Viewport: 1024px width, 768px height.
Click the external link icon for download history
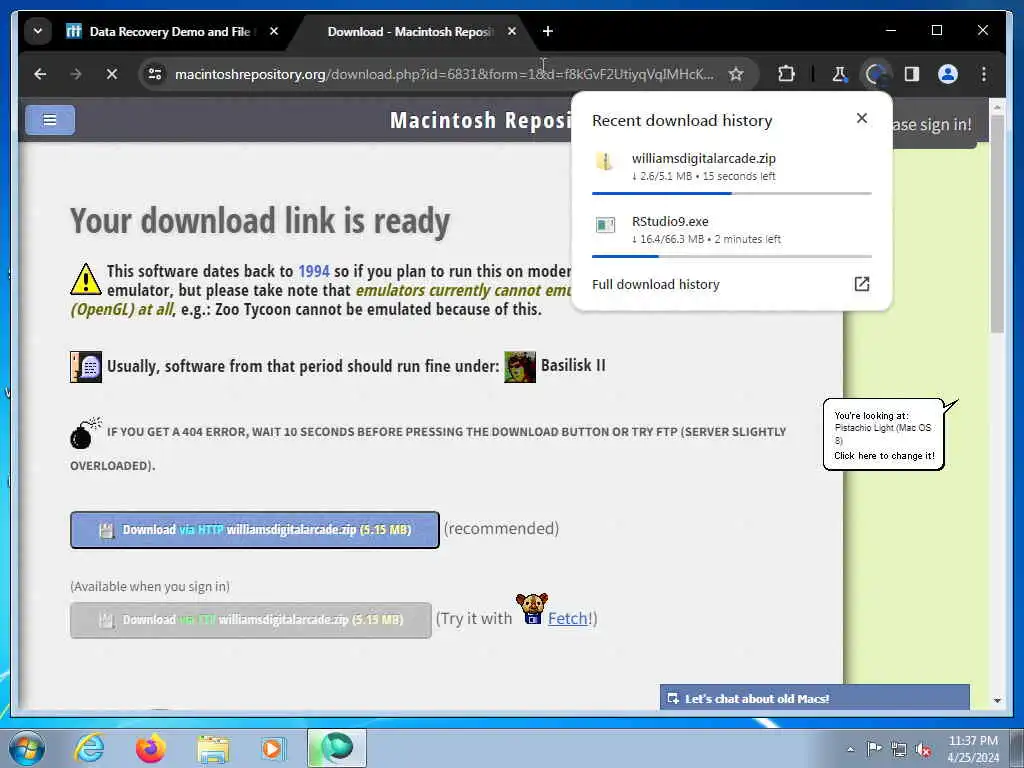[x=862, y=284]
